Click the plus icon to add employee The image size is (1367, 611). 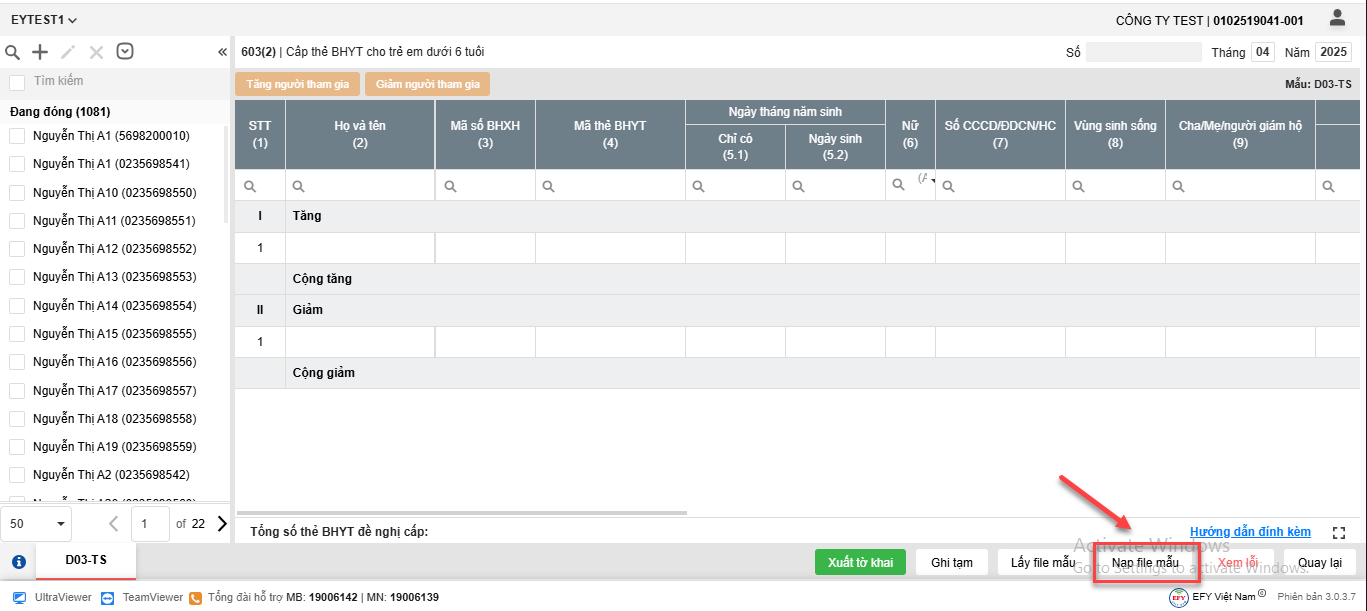pyautogui.click(x=40, y=52)
